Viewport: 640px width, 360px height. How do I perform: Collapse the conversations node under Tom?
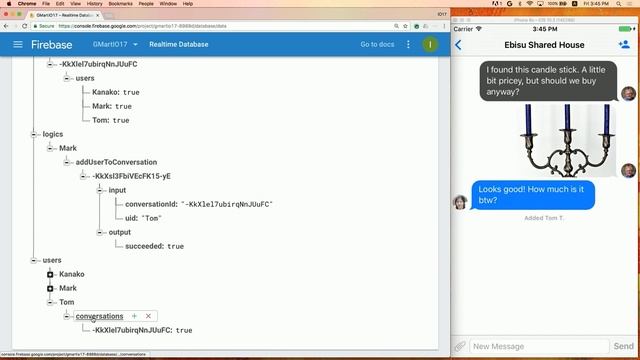(66, 316)
